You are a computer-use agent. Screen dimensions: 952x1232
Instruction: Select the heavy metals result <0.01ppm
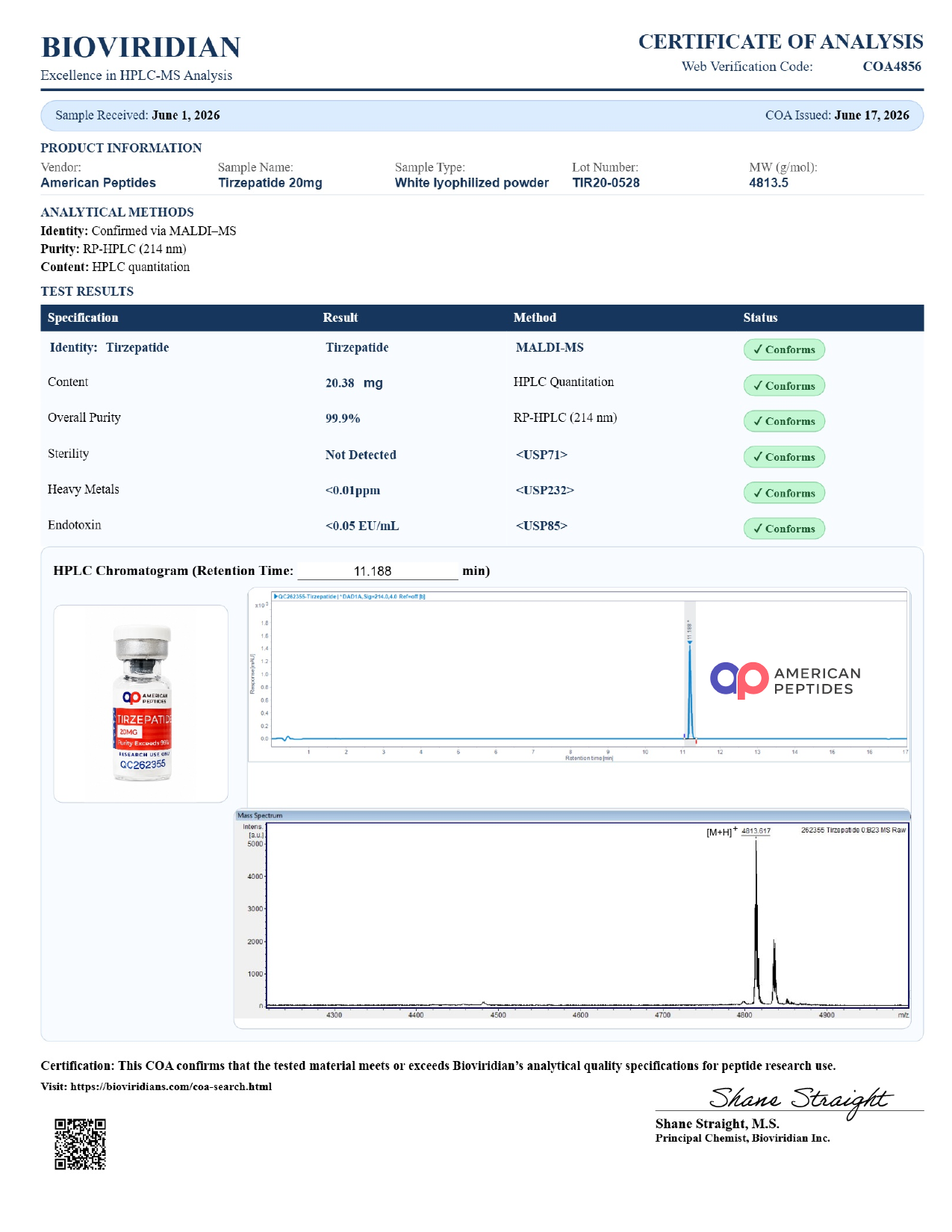(352, 491)
